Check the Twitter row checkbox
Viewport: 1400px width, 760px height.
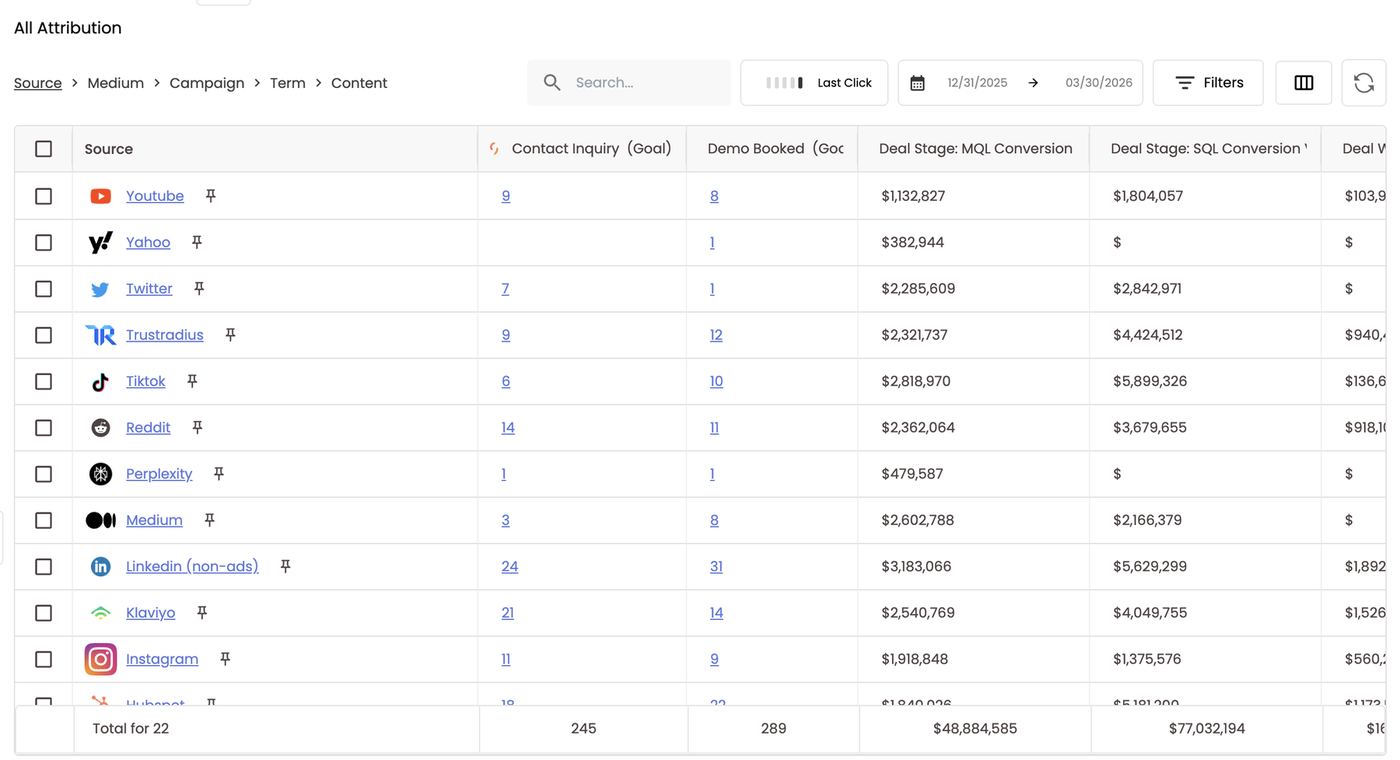point(43,289)
